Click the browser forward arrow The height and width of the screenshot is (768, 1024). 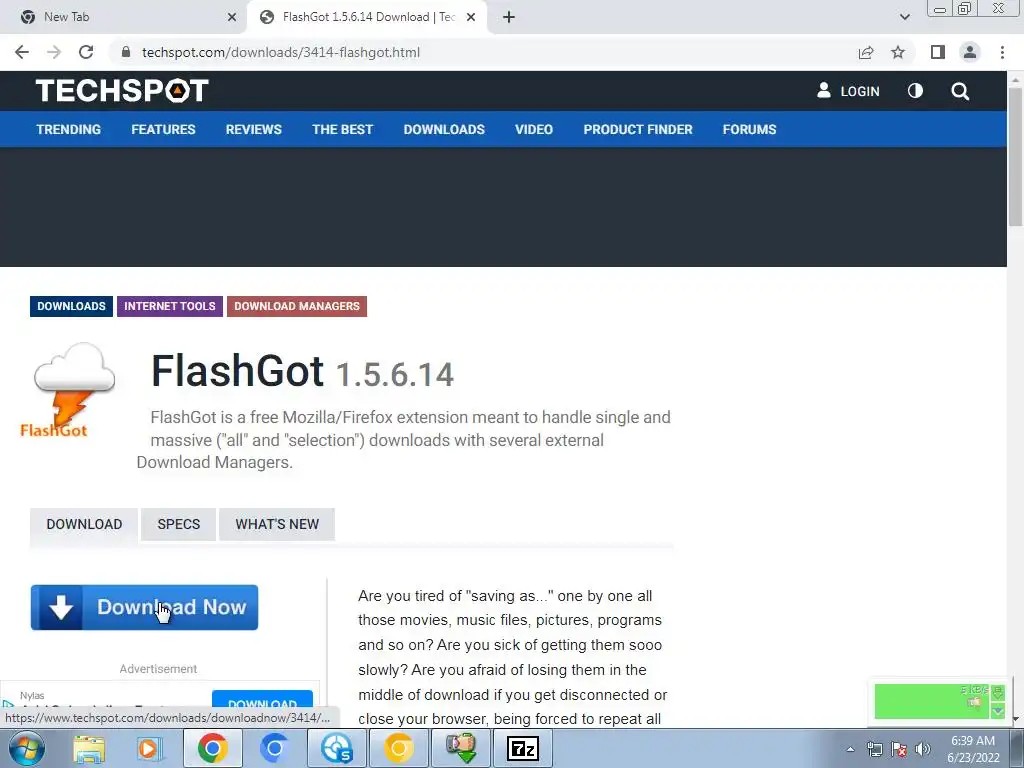(54, 52)
